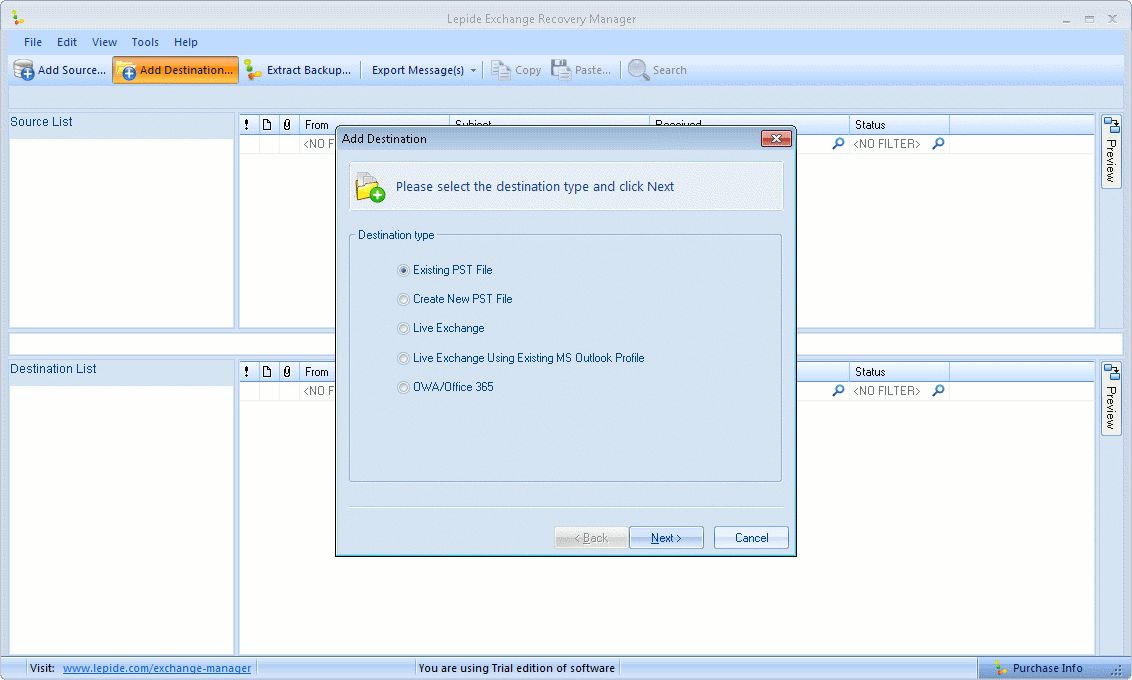Select the Create New PST File option
1132x680 pixels.
point(455,299)
